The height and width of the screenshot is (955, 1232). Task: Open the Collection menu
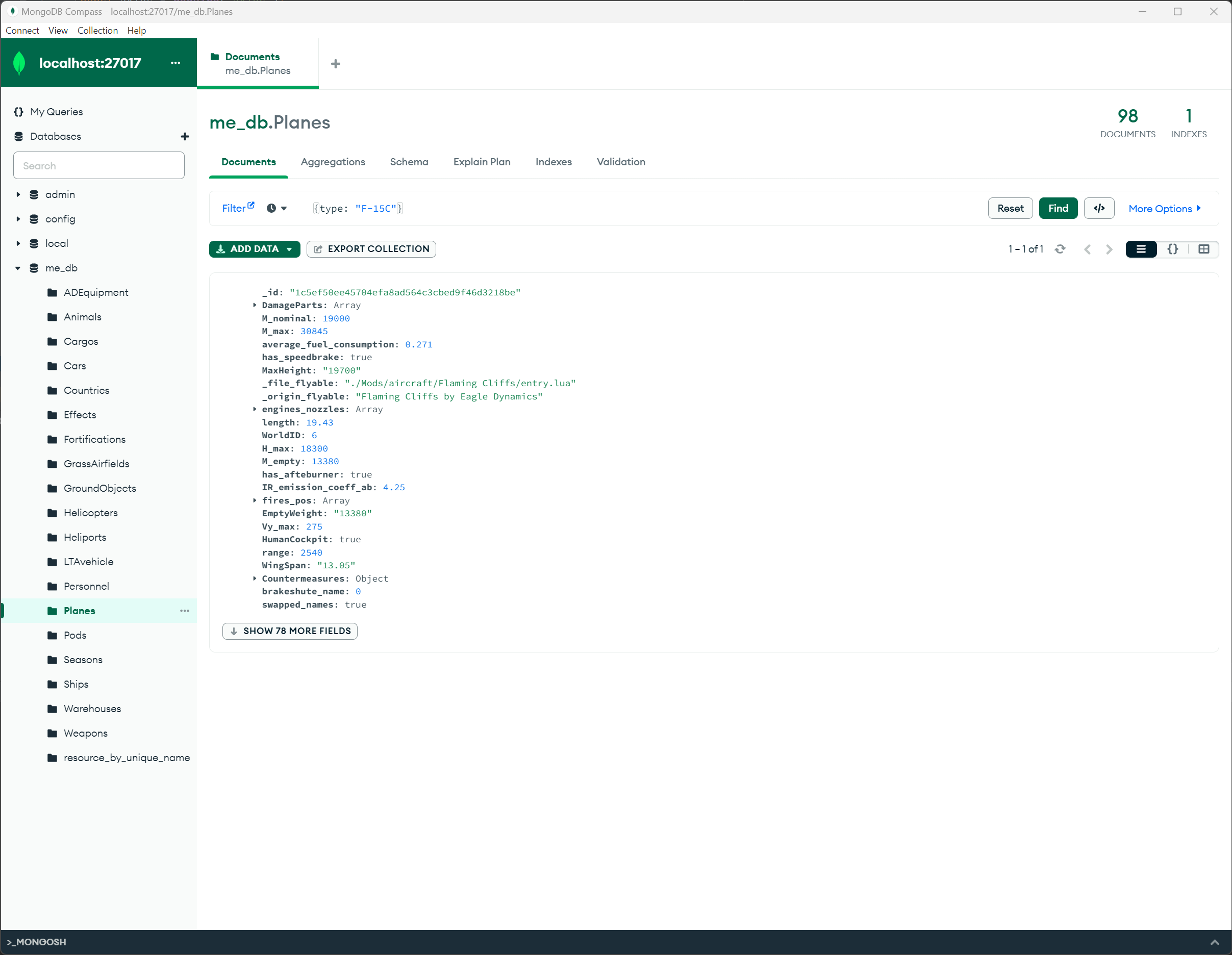97,31
